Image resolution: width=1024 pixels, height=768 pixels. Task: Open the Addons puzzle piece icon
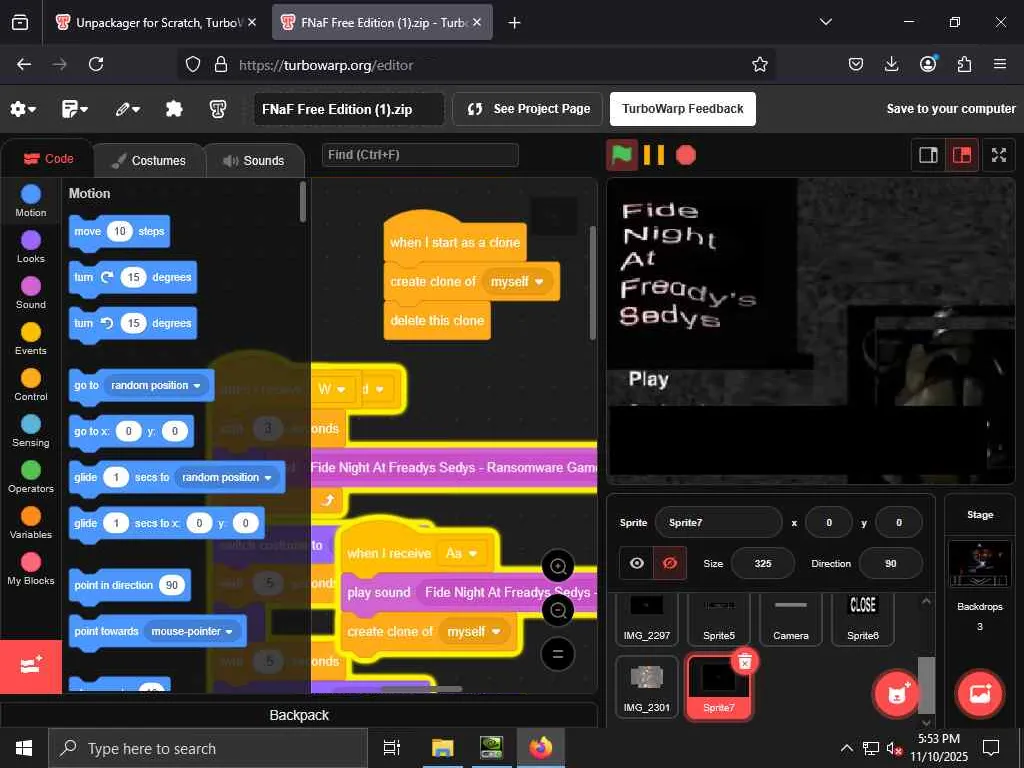174,109
